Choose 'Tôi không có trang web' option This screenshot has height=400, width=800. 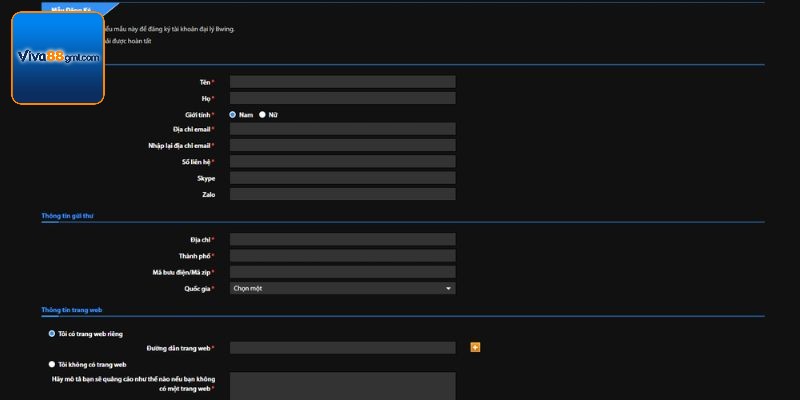[52, 364]
